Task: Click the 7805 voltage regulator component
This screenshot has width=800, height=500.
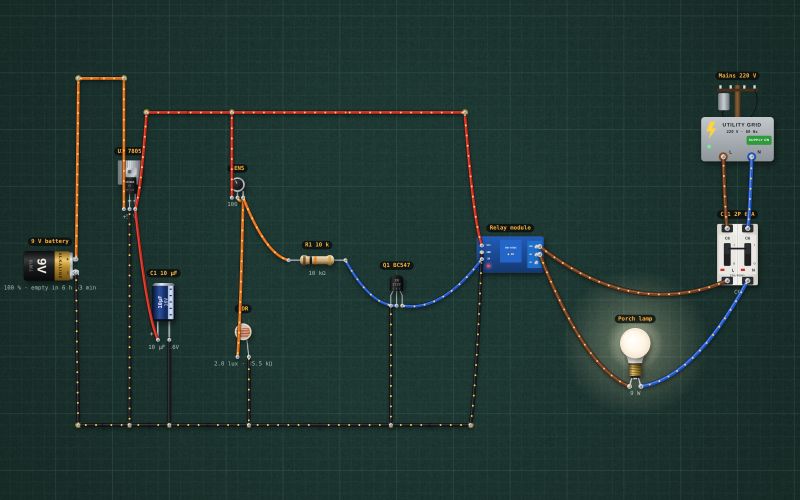Action: click(130, 177)
